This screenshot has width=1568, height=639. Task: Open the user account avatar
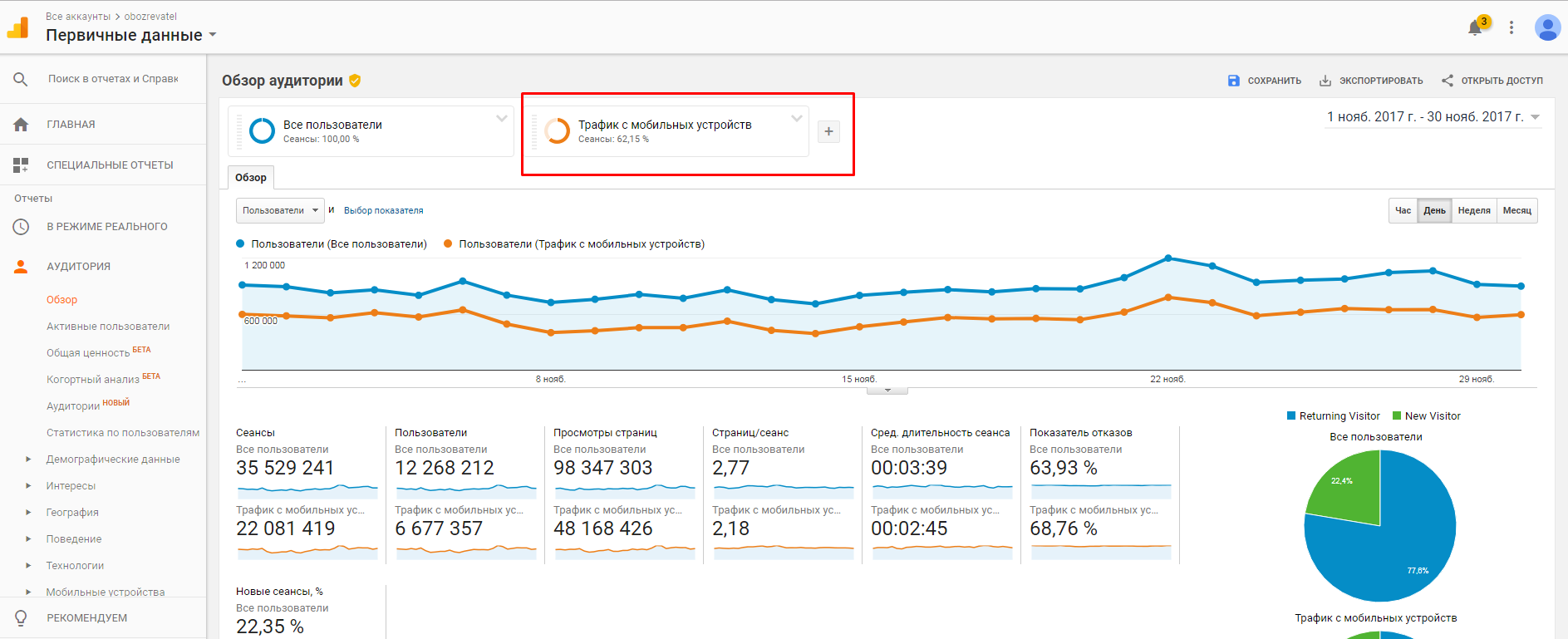pos(1547,27)
